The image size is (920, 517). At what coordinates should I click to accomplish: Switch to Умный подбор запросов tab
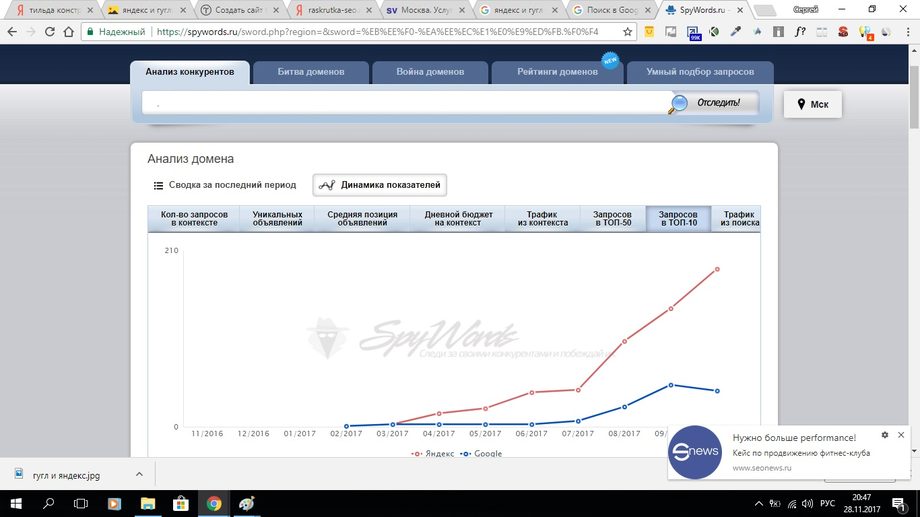pyautogui.click(x=700, y=72)
